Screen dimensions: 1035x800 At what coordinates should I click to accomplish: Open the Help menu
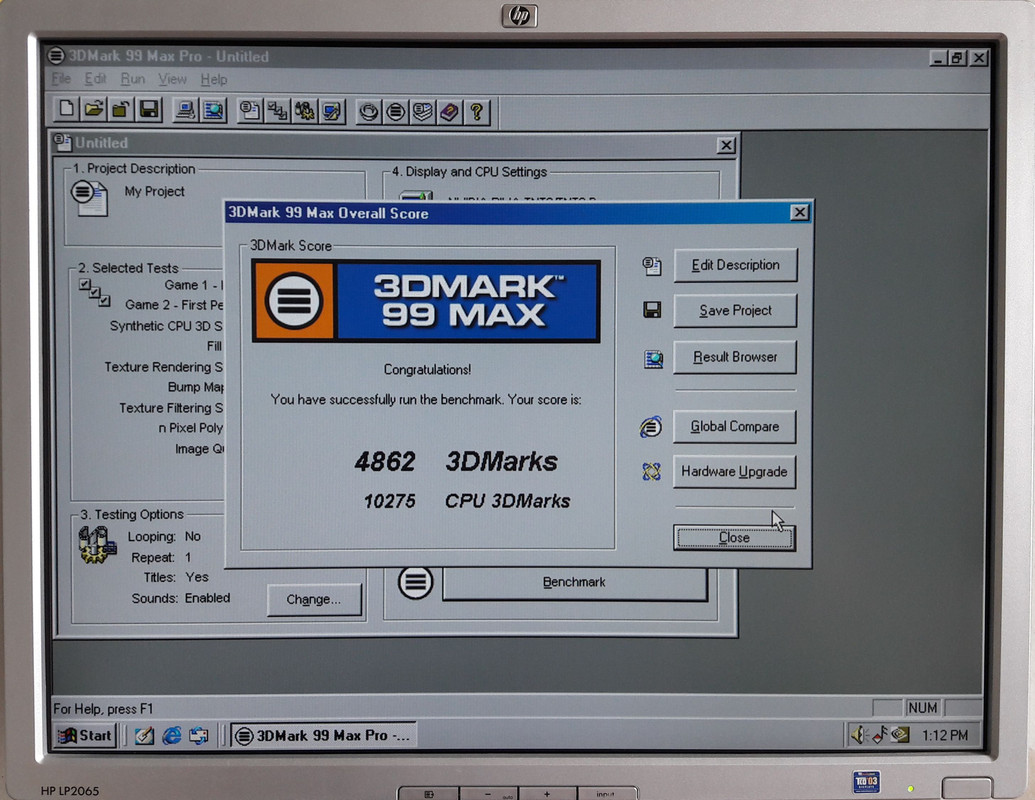[x=214, y=79]
